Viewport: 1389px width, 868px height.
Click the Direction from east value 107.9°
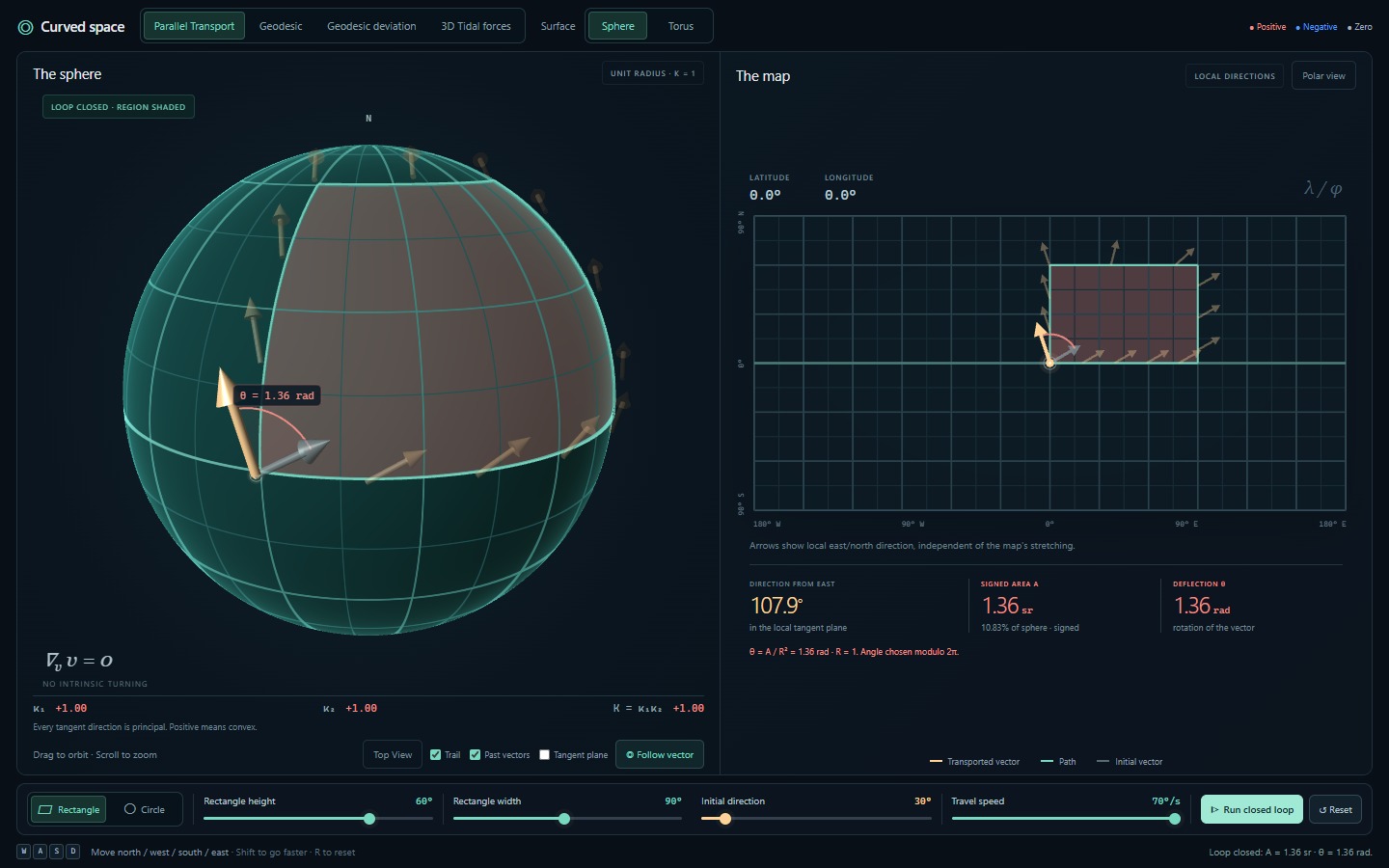tap(776, 606)
